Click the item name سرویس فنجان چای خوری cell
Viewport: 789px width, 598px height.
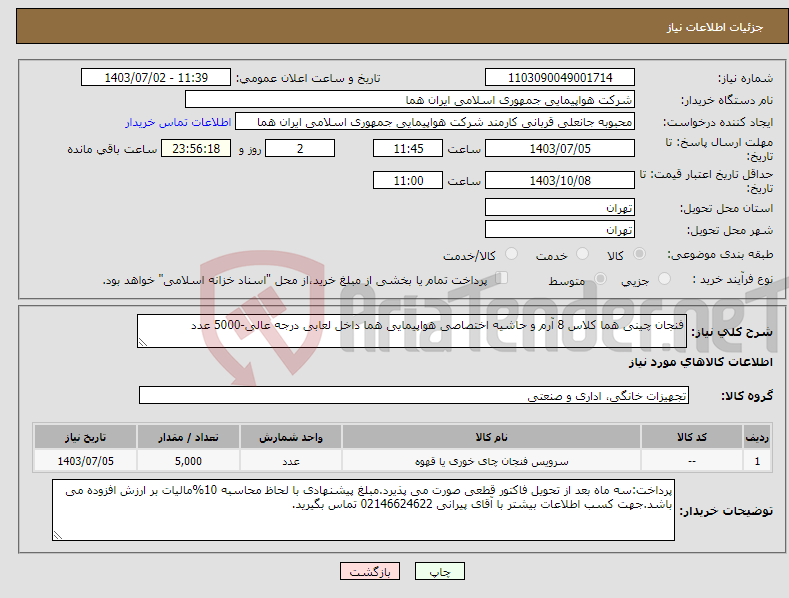coord(491,461)
